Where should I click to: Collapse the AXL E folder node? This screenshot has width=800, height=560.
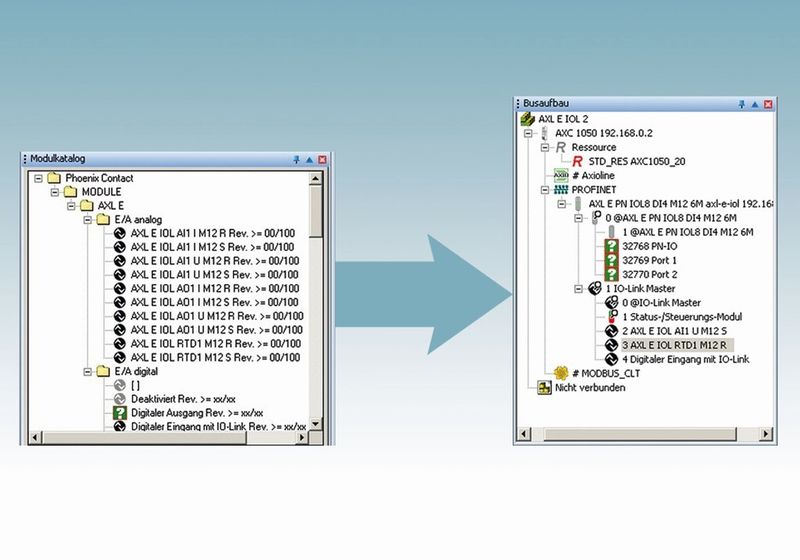(x=71, y=206)
